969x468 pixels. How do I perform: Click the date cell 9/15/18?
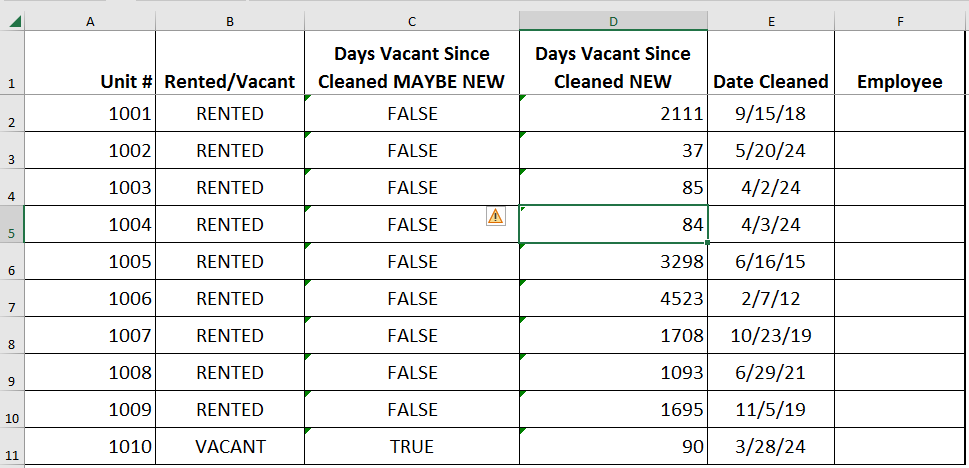(771, 113)
